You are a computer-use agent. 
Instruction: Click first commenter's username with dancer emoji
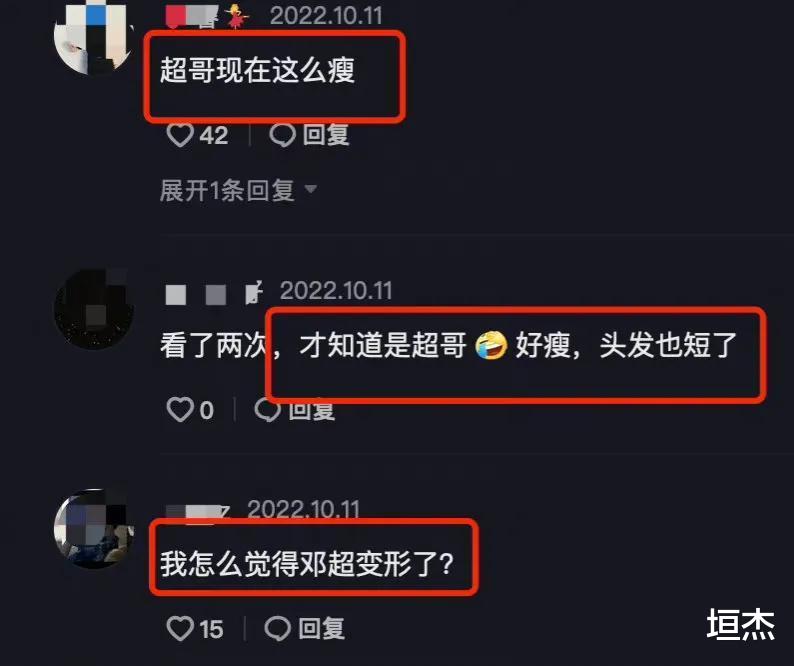208,16
